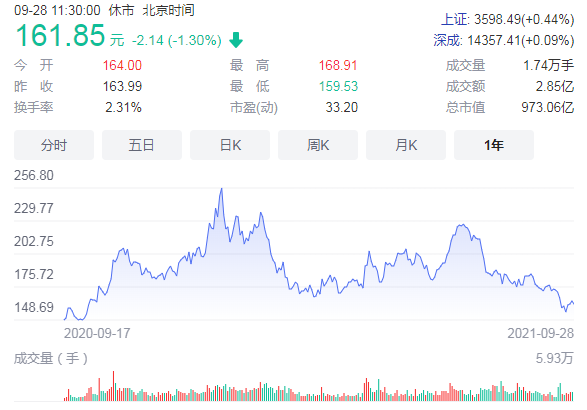The image size is (587, 410).
Task: Click the timestamp 09-28 11:30:00
Action: (57, 10)
